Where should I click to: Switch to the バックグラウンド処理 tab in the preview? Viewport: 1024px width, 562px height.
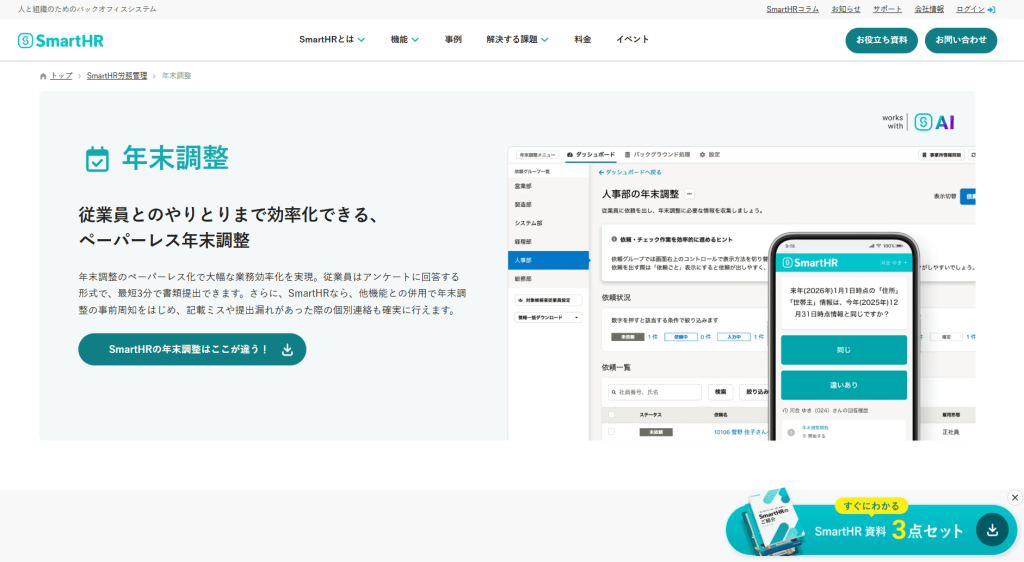coord(657,155)
